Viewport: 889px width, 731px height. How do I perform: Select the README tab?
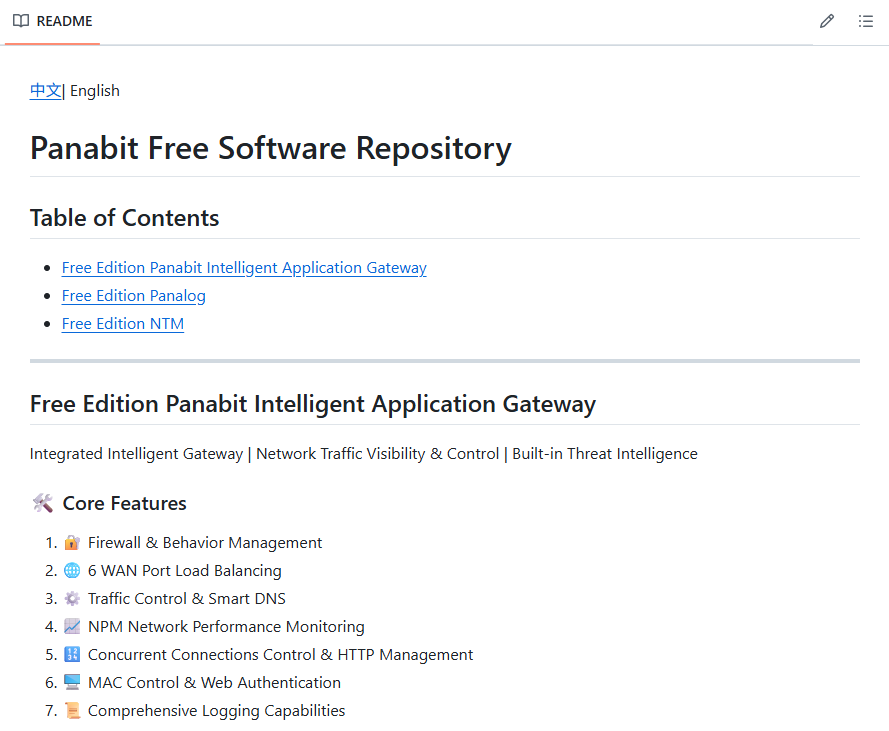pyautogui.click(x=53, y=22)
